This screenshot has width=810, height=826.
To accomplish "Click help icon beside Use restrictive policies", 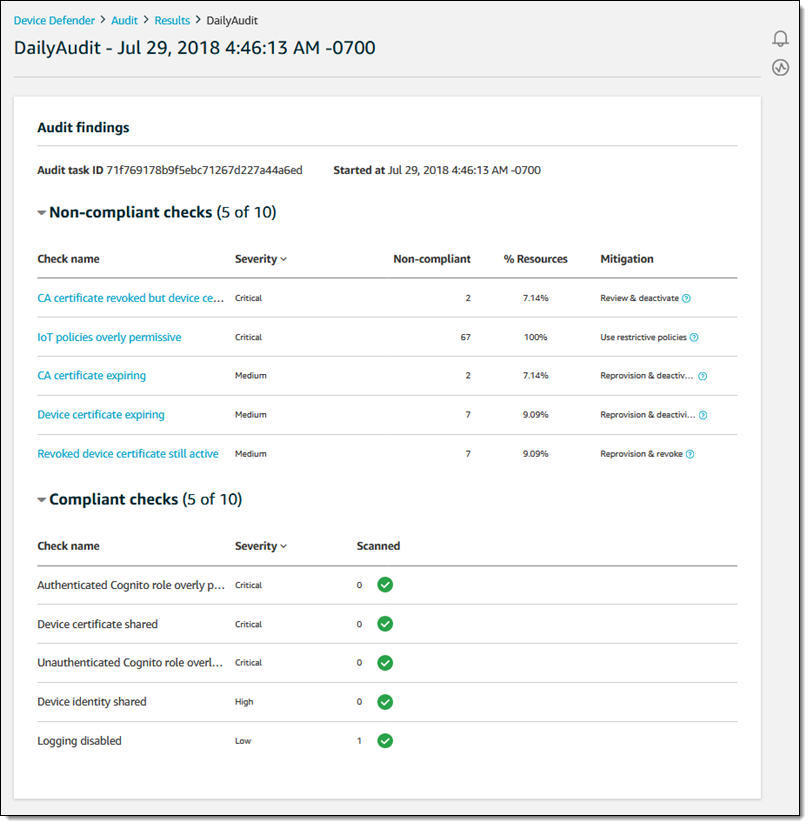I will pos(694,337).
